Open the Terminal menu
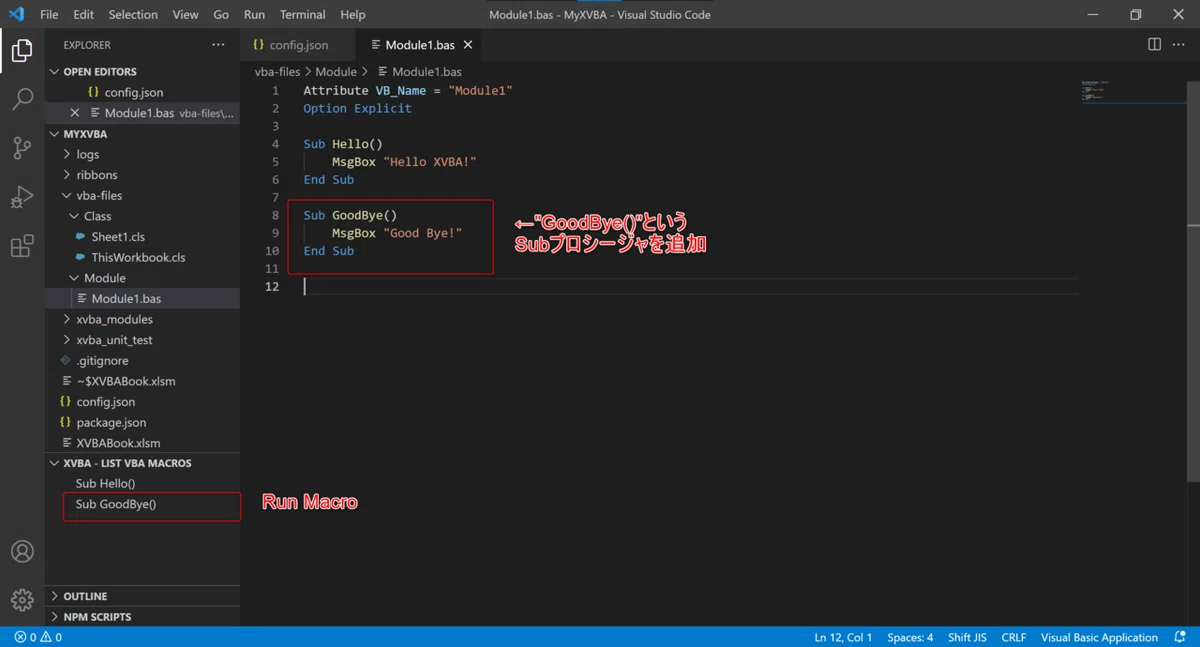The height and width of the screenshot is (647, 1200). pyautogui.click(x=302, y=15)
